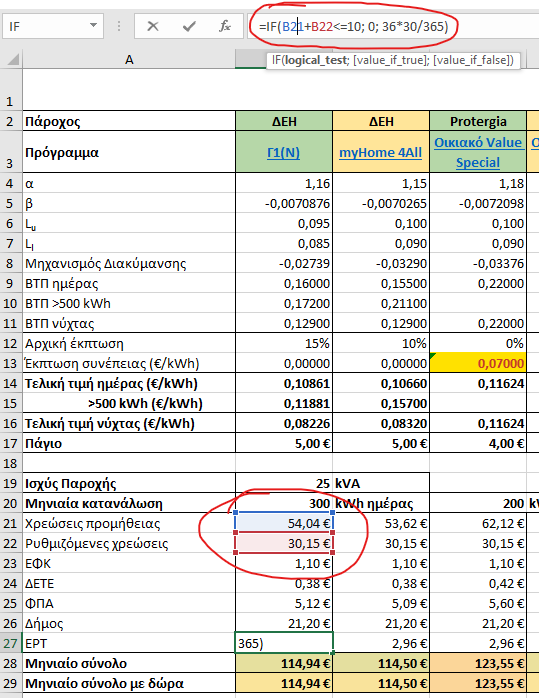
Task: Select the 0,11881 cell in row 15
Action: pos(284,403)
